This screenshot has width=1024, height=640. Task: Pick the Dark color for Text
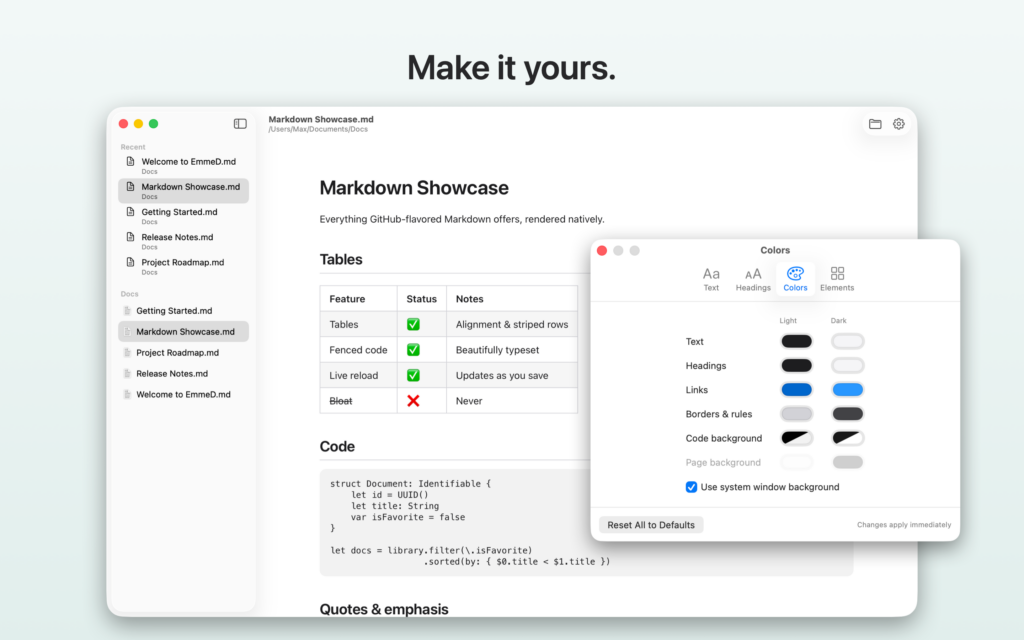tap(847, 342)
